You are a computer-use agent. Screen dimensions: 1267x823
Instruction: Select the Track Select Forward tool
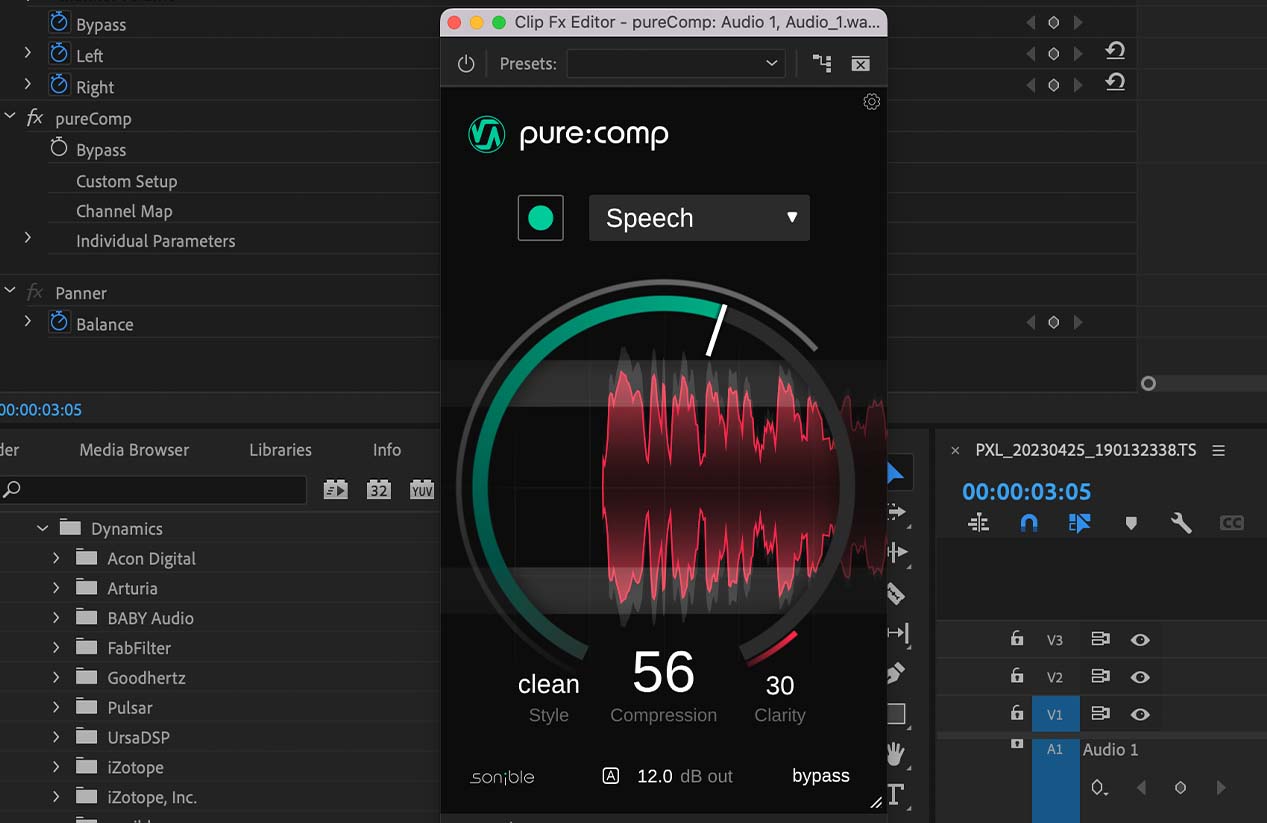tap(896, 512)
